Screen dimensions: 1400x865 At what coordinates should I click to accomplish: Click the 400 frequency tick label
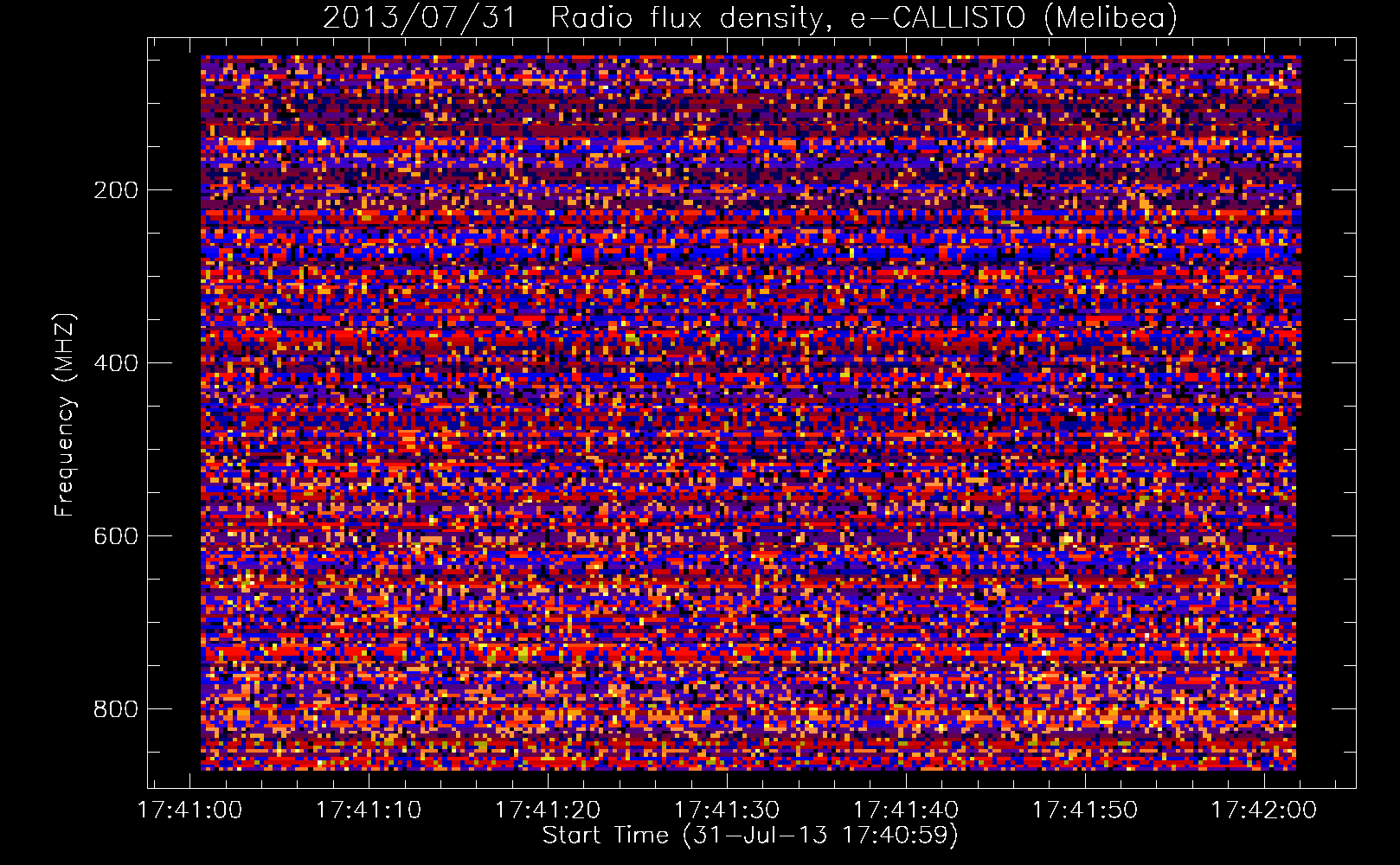point(116,363)
